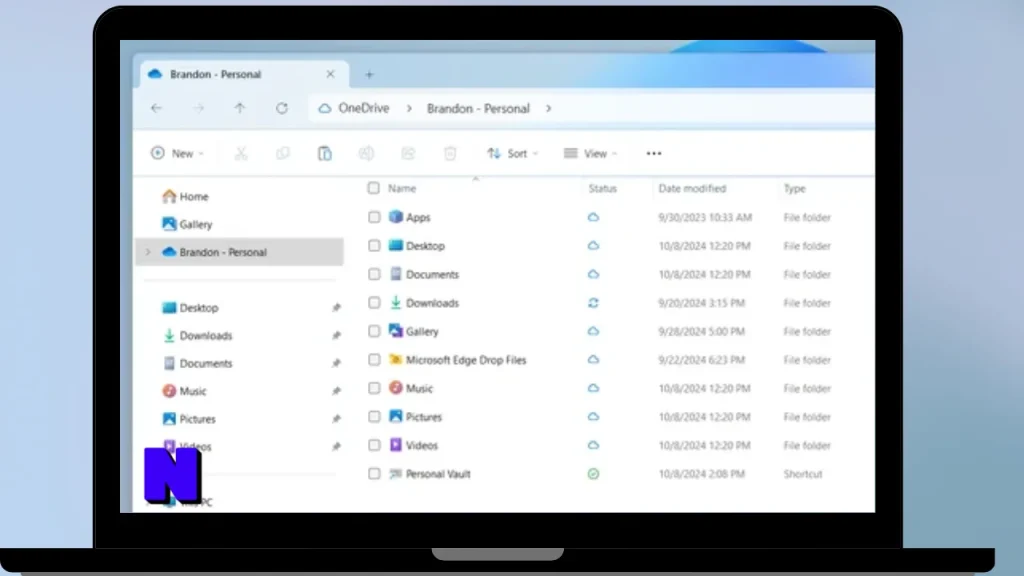Image resolution: width=1024 pixels, height=576 pixels.
Task: Check the box for the Documents folder
Action: (374, 274)
